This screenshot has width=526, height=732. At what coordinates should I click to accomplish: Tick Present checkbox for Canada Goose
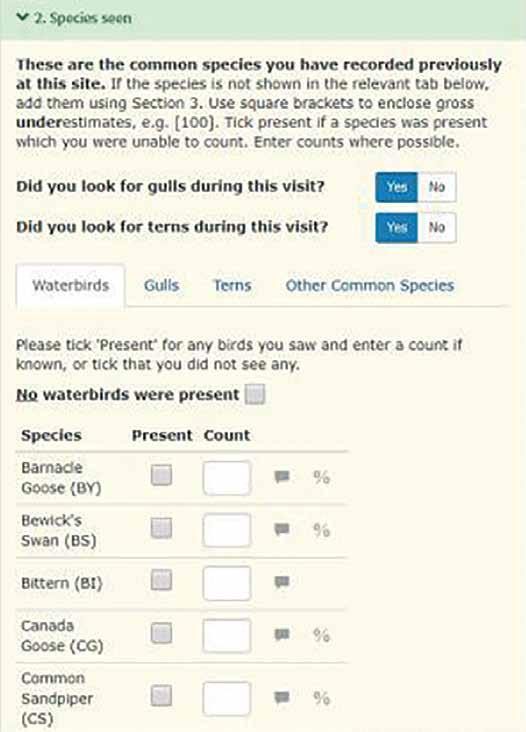(x=161, y=633)
